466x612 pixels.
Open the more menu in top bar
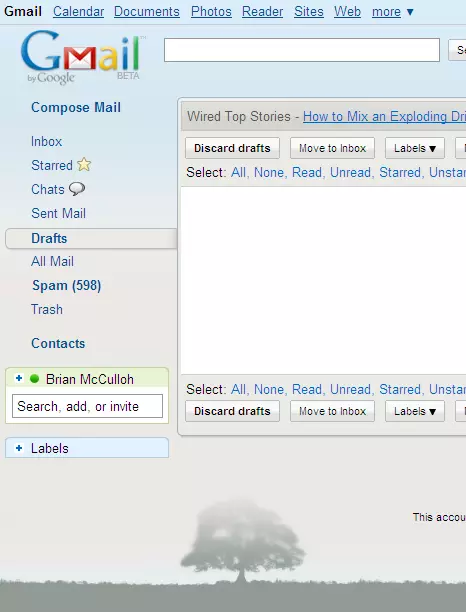pos(392,12)
